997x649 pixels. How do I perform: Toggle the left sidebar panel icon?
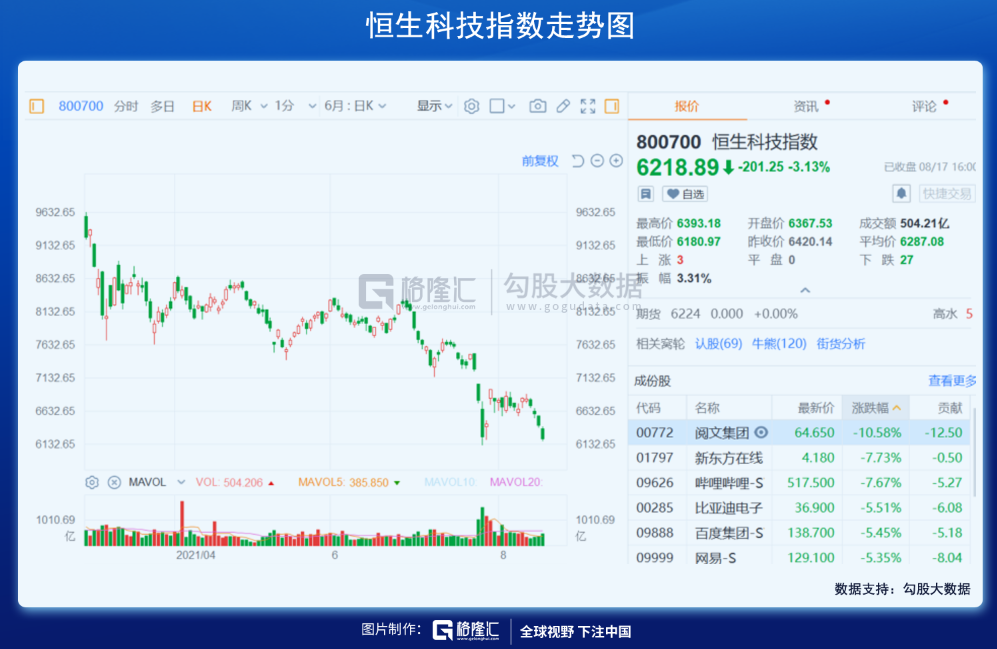[36, 106]
